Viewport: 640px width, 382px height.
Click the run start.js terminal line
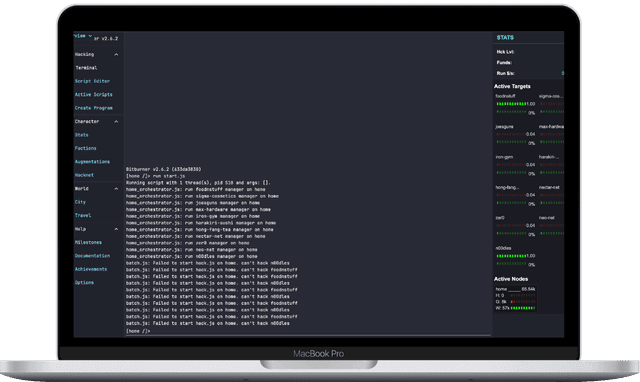point(156,176)
